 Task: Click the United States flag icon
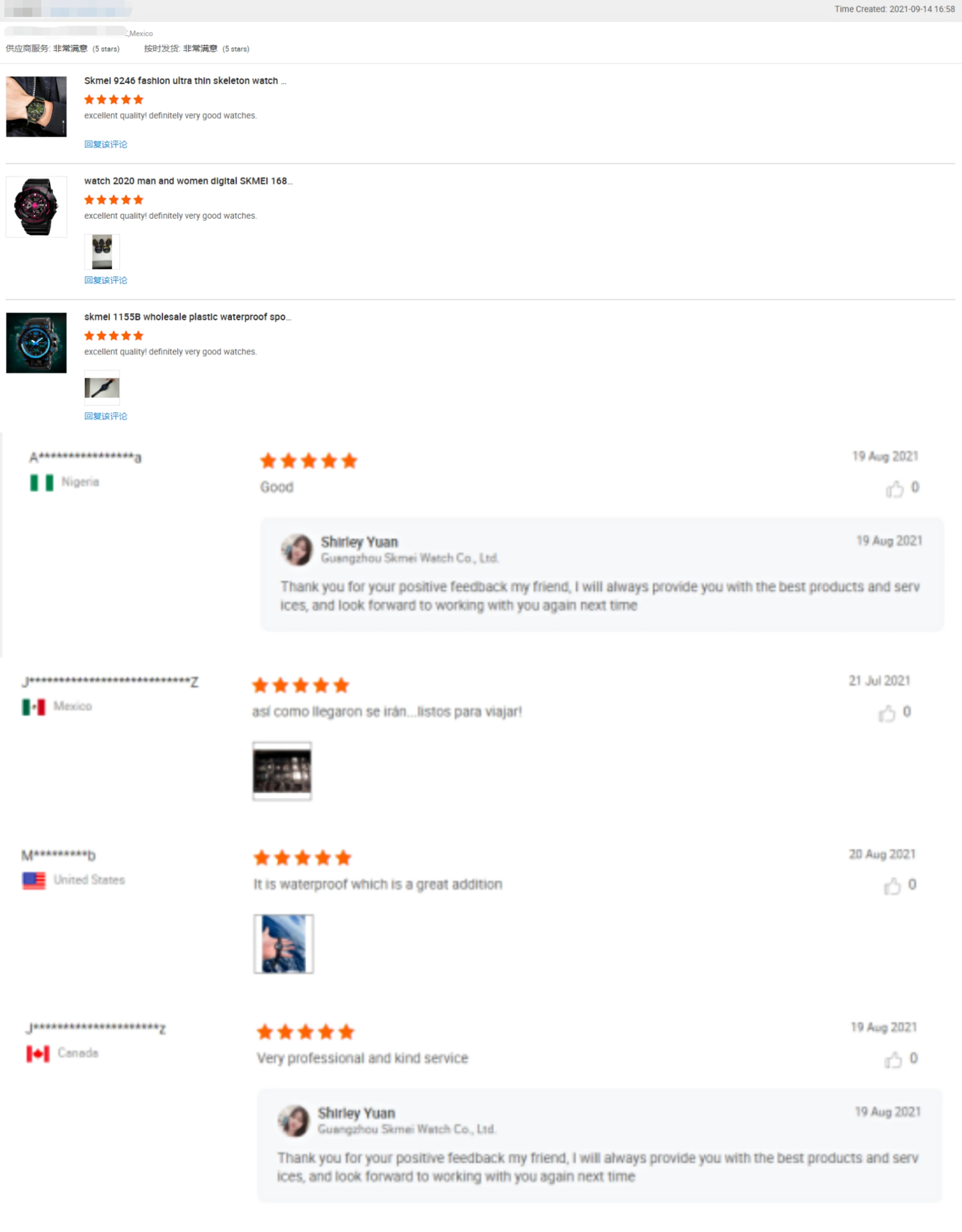[34, 881]
